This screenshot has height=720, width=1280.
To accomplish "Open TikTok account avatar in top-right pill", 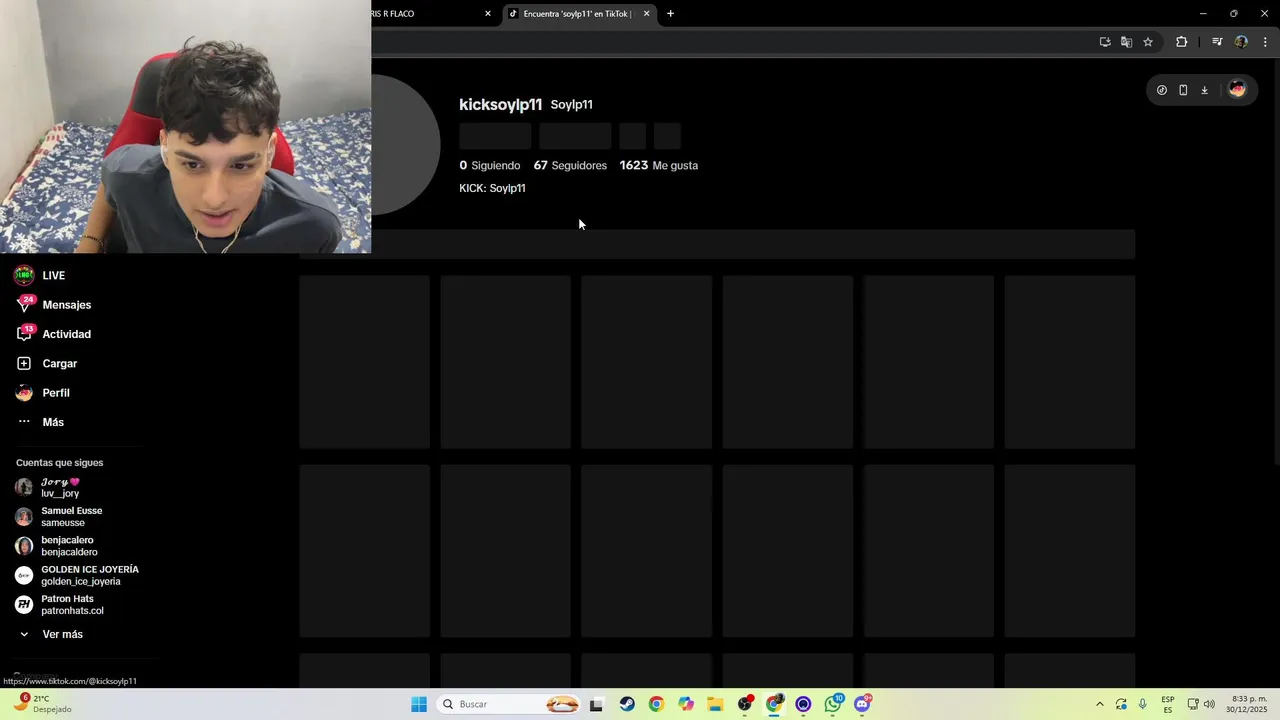I will pos(1237,89).
